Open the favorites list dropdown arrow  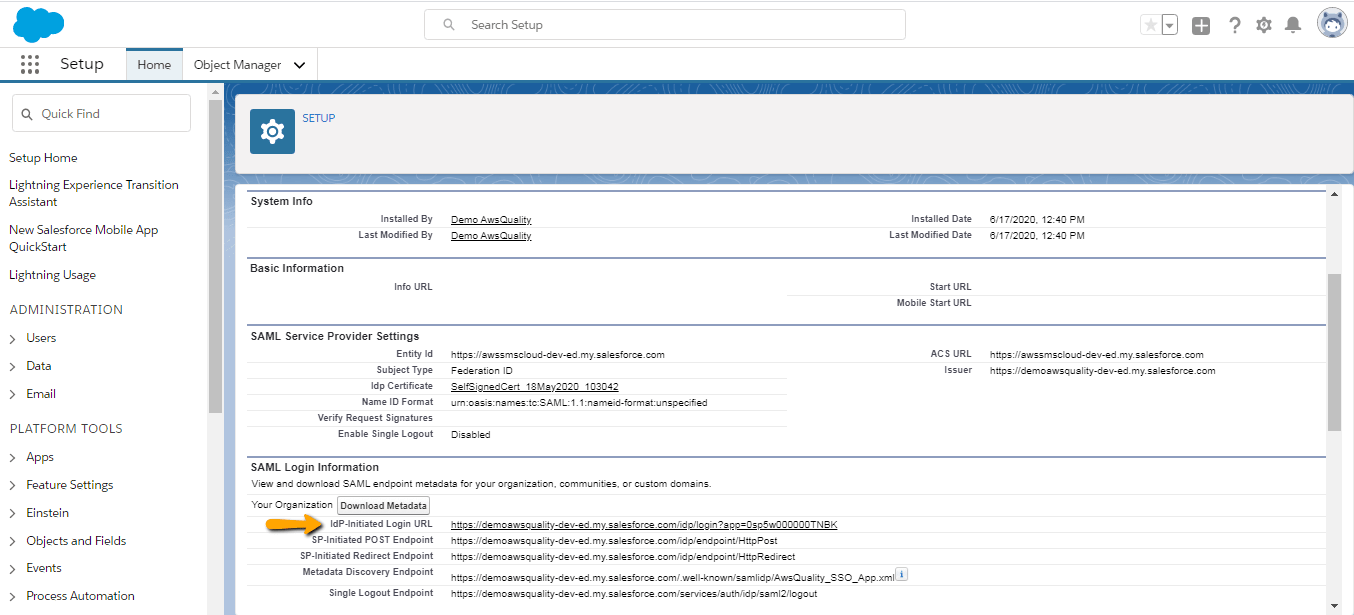pos(1170,26)
